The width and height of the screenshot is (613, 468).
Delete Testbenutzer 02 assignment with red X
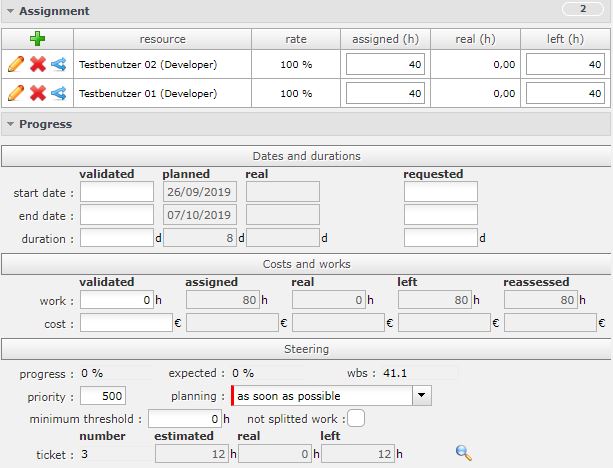pos(37,65)
